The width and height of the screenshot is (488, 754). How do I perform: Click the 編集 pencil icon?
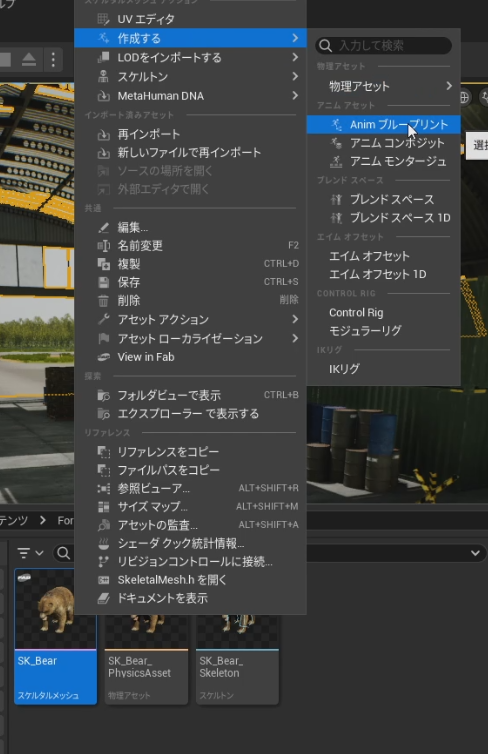coord(103,227)
